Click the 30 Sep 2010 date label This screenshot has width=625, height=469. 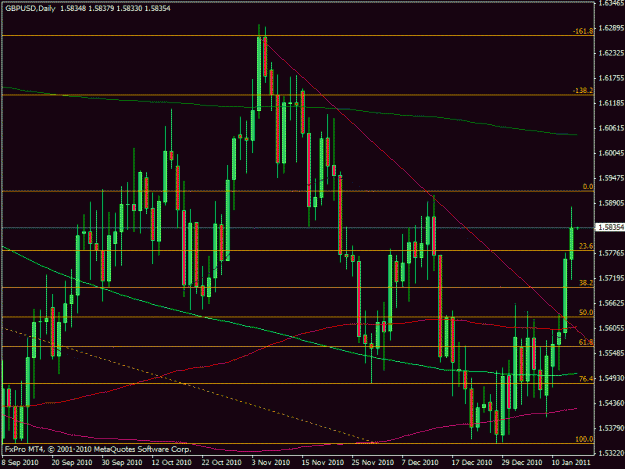(122, 462)
